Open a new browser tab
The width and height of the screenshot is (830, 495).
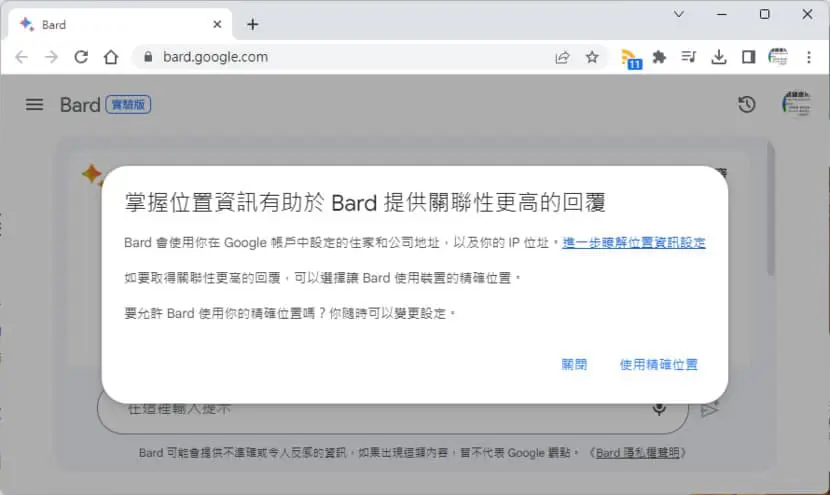(252, 24)
